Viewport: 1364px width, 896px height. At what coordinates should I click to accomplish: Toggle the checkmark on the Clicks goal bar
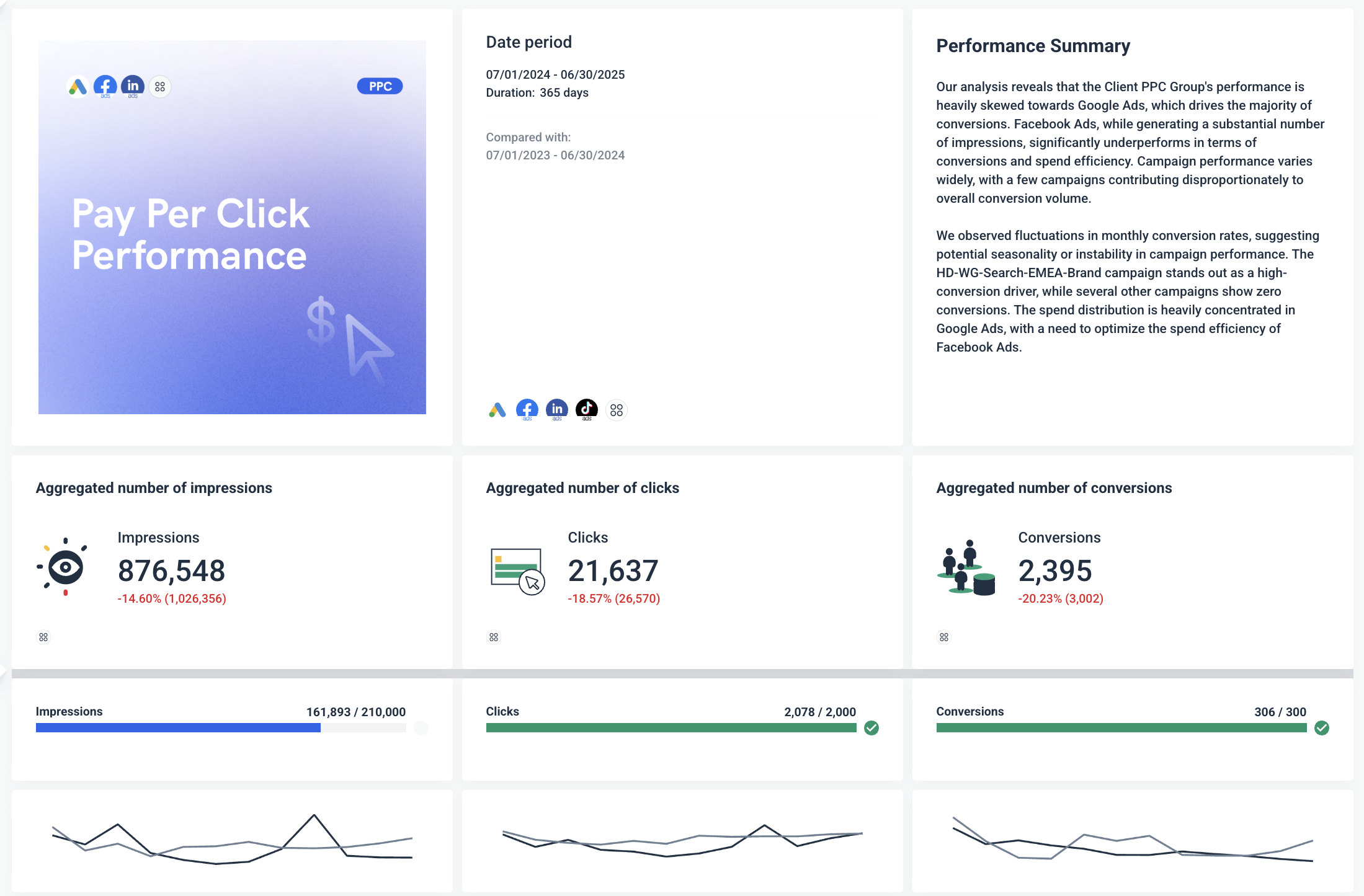[x=871, y=728]
